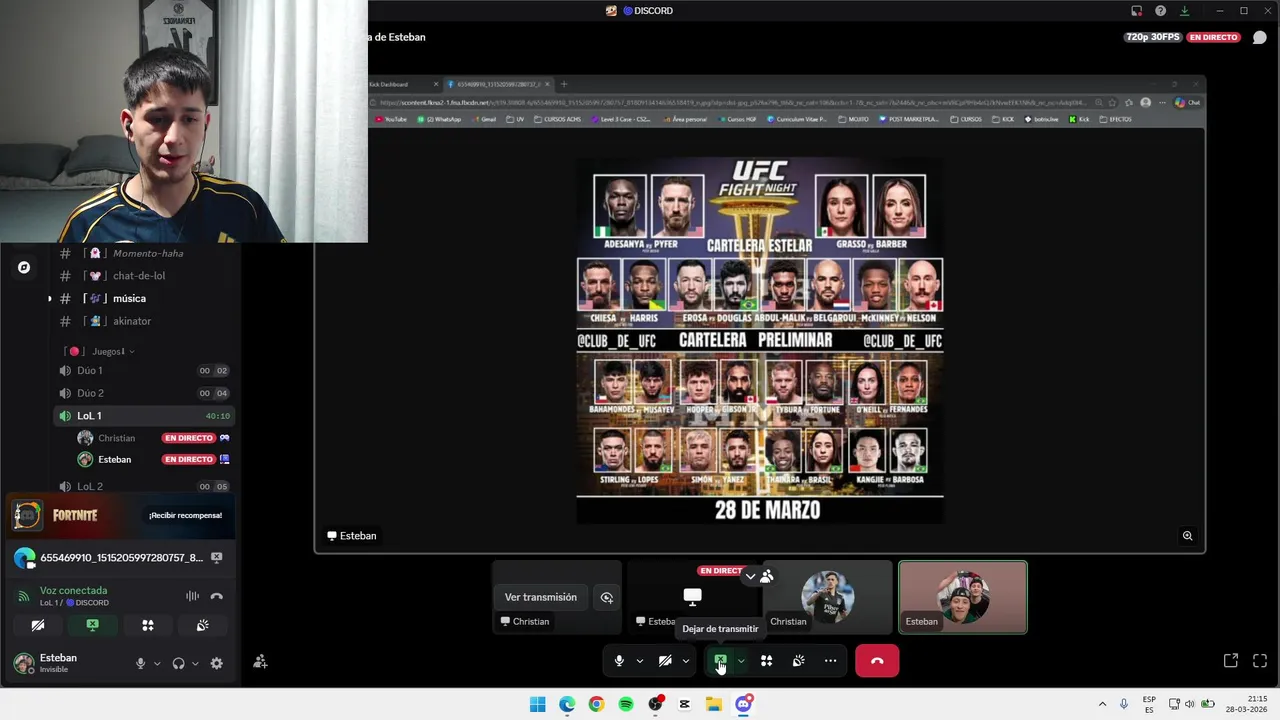1280x720 pixels.
Task: Open soundboard icon in the call control bar
Action: point(798,661)
